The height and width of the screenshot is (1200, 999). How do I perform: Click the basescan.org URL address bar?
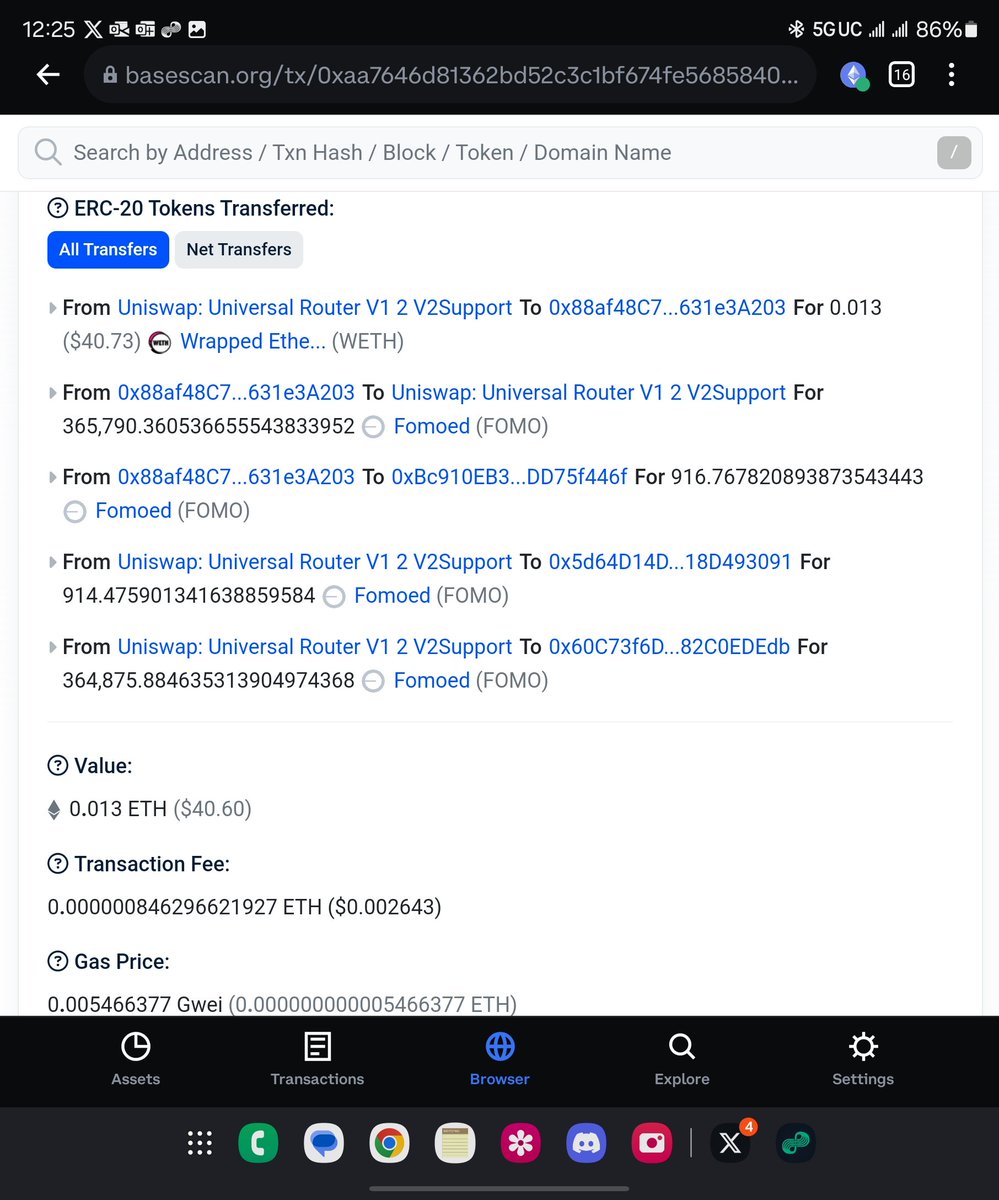[450, 75]
